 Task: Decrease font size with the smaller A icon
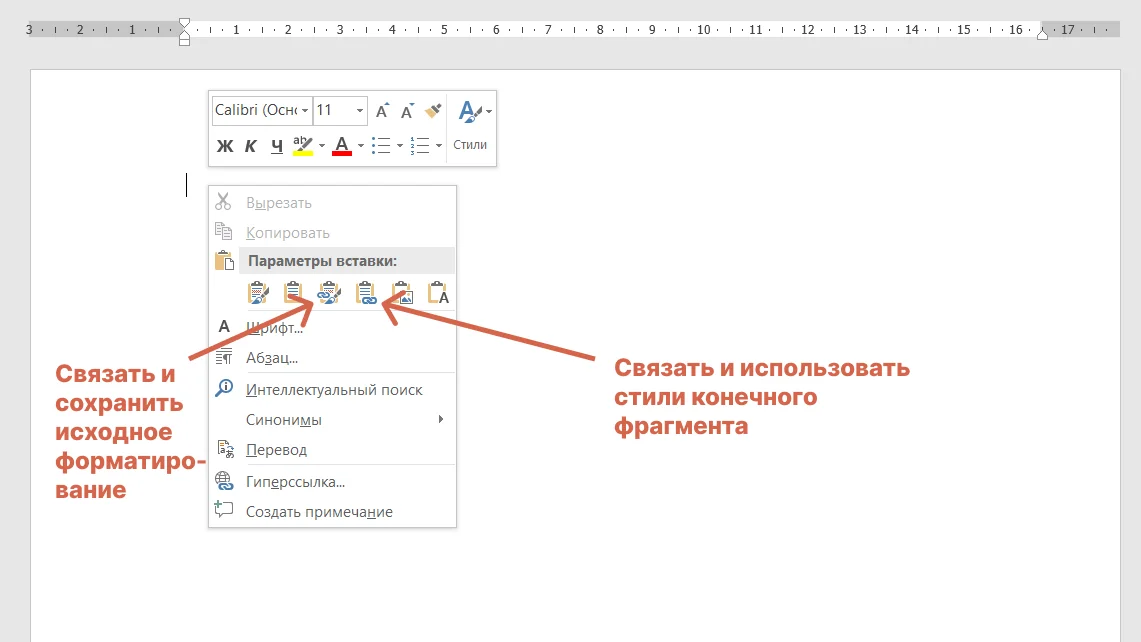(407, 111)
